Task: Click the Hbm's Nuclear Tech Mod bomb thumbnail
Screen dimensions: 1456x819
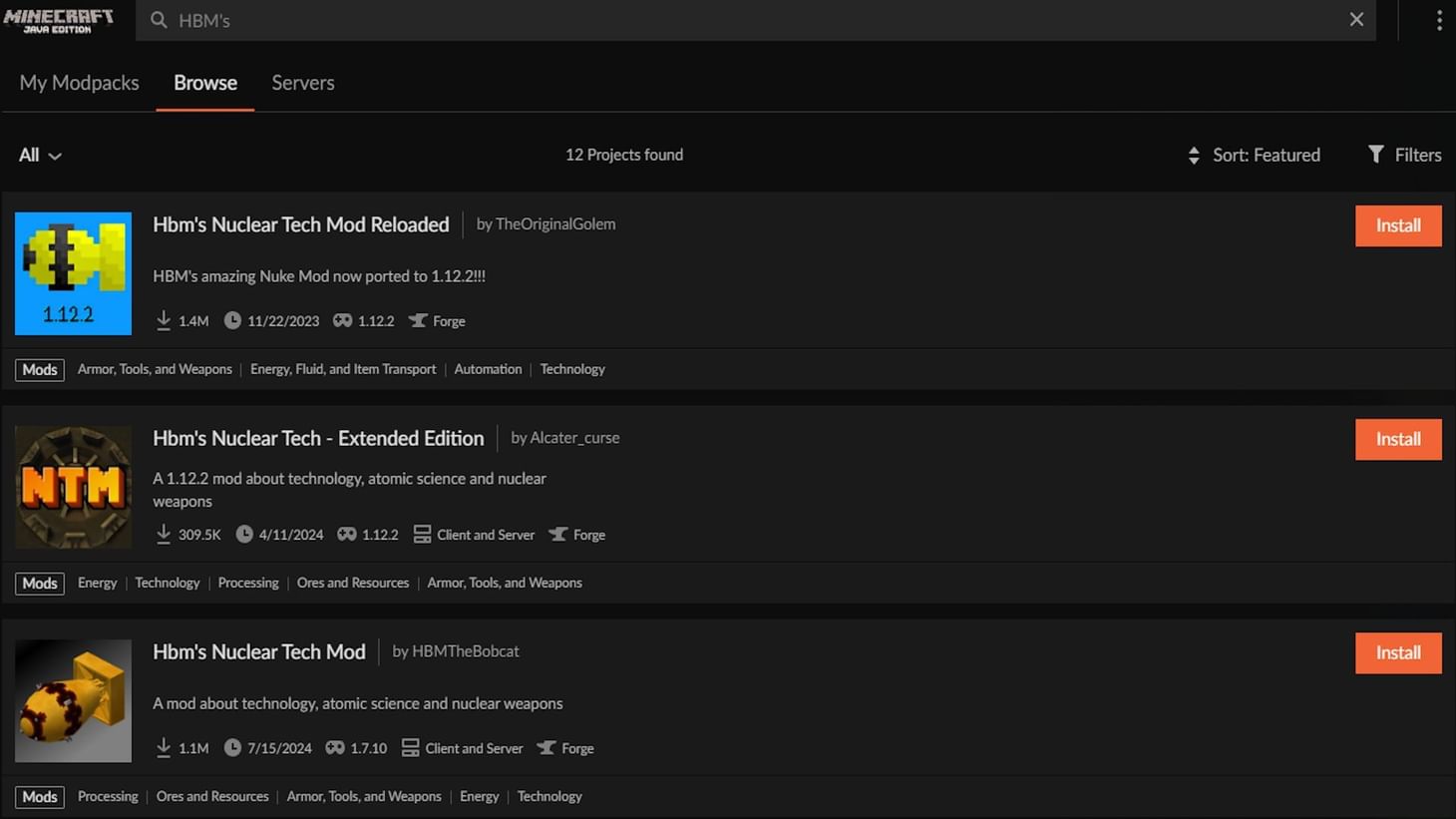Action: [73, 700]
